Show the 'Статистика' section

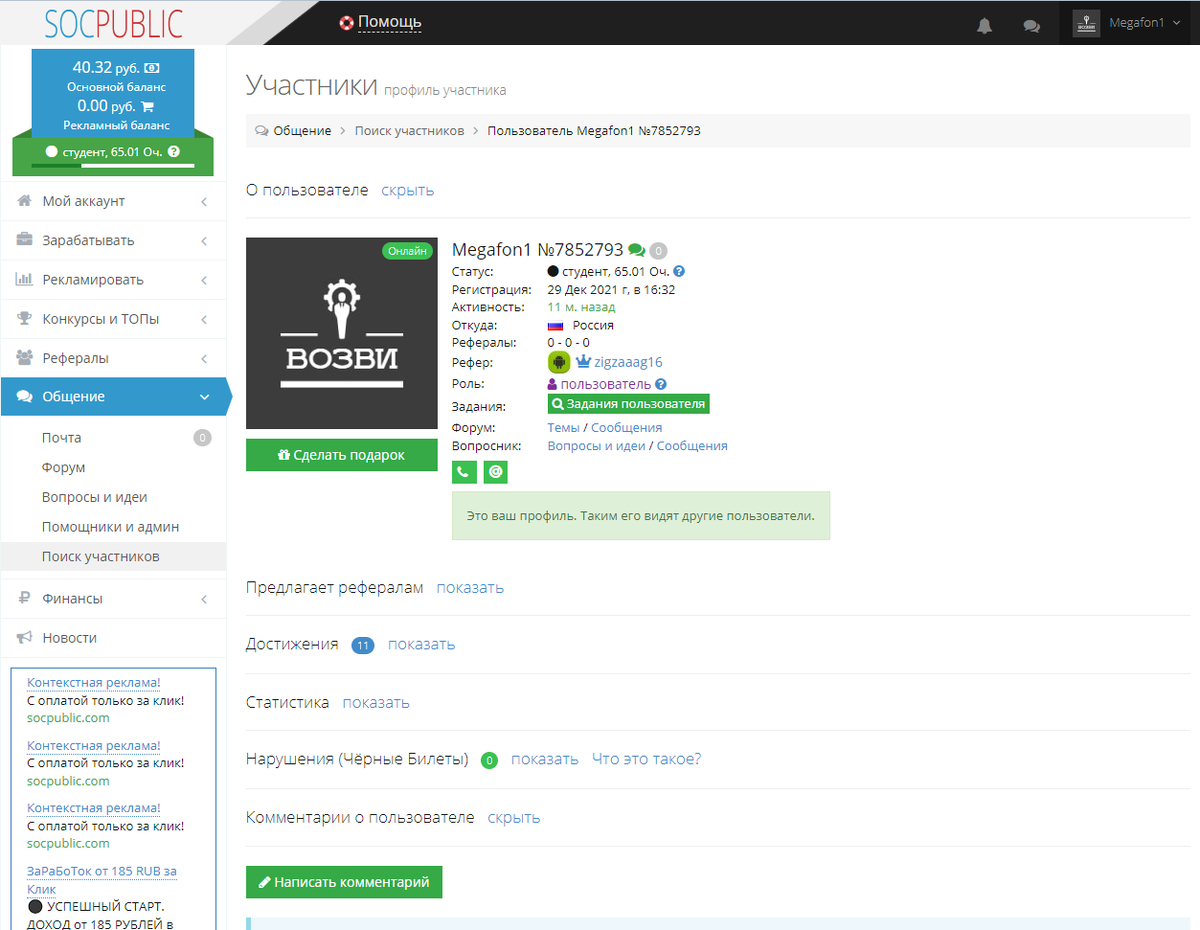click(376, 702)
